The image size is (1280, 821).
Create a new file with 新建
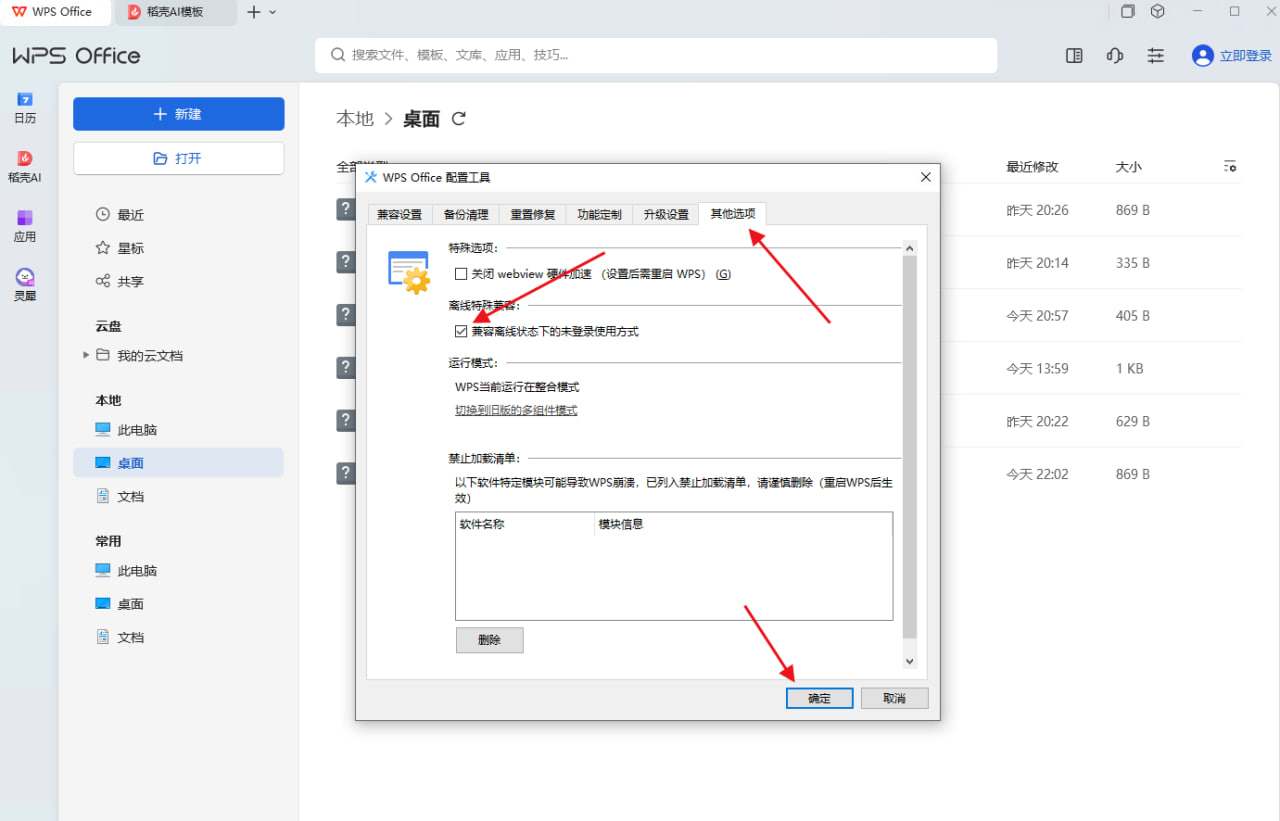(x=179, y=114)
